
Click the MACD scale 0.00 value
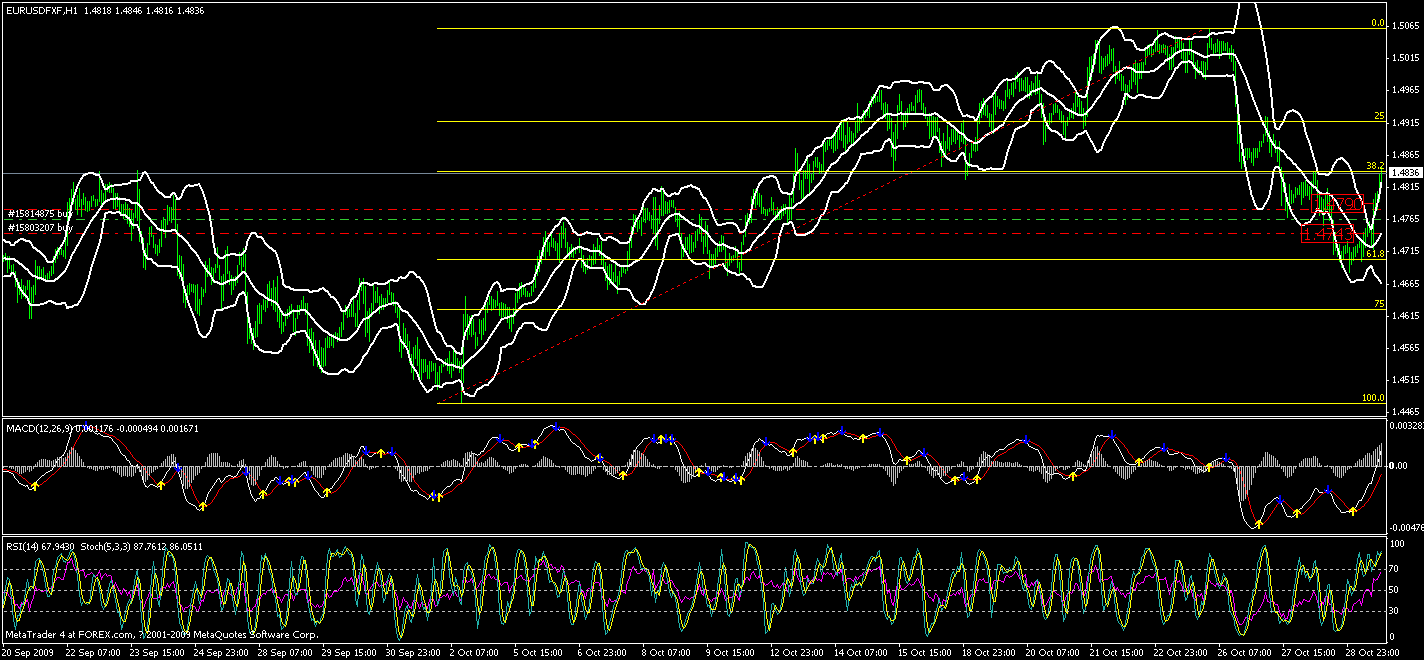[x=1400, y=466]
